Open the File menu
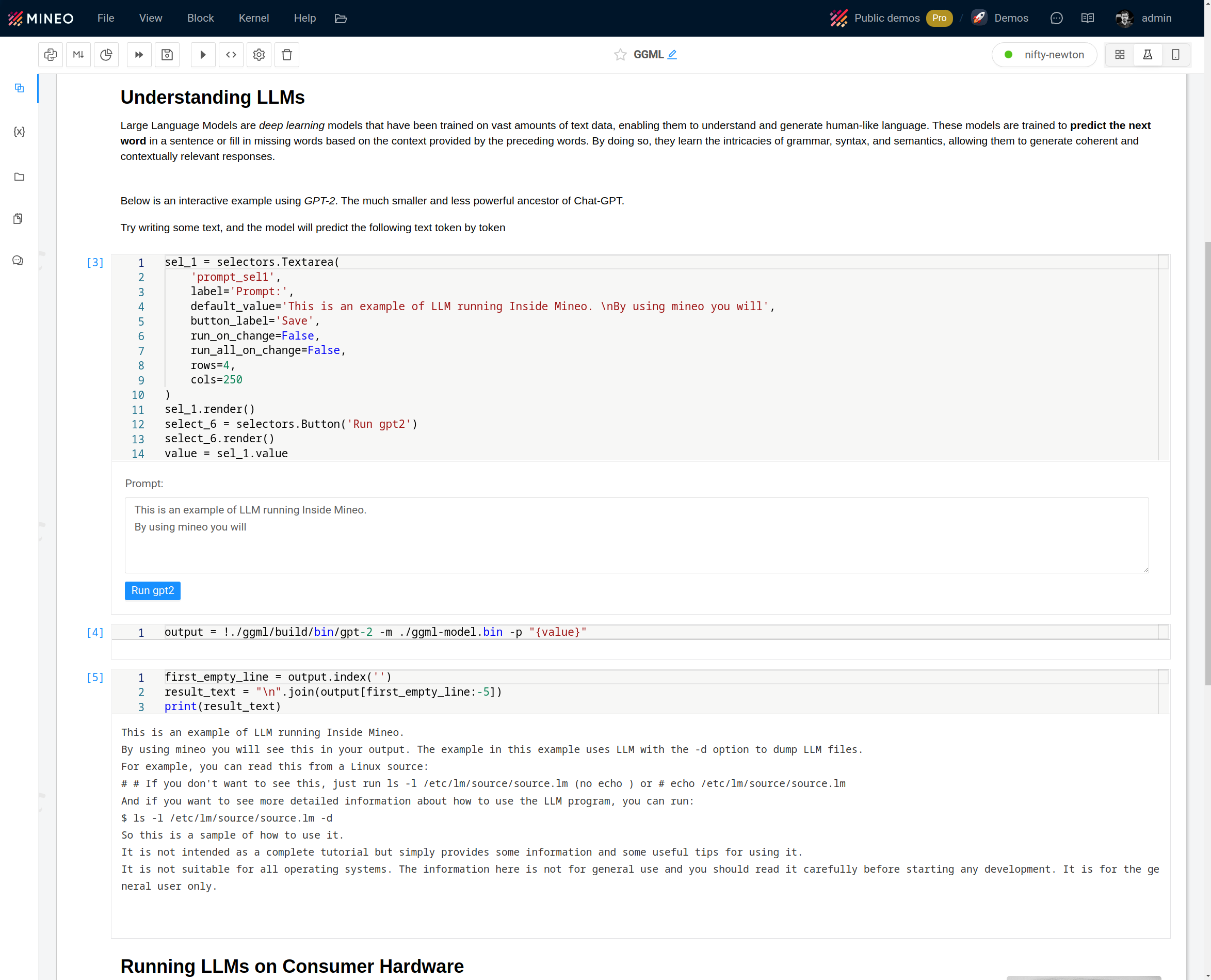1211x980 pixels. tap(106, 18)
